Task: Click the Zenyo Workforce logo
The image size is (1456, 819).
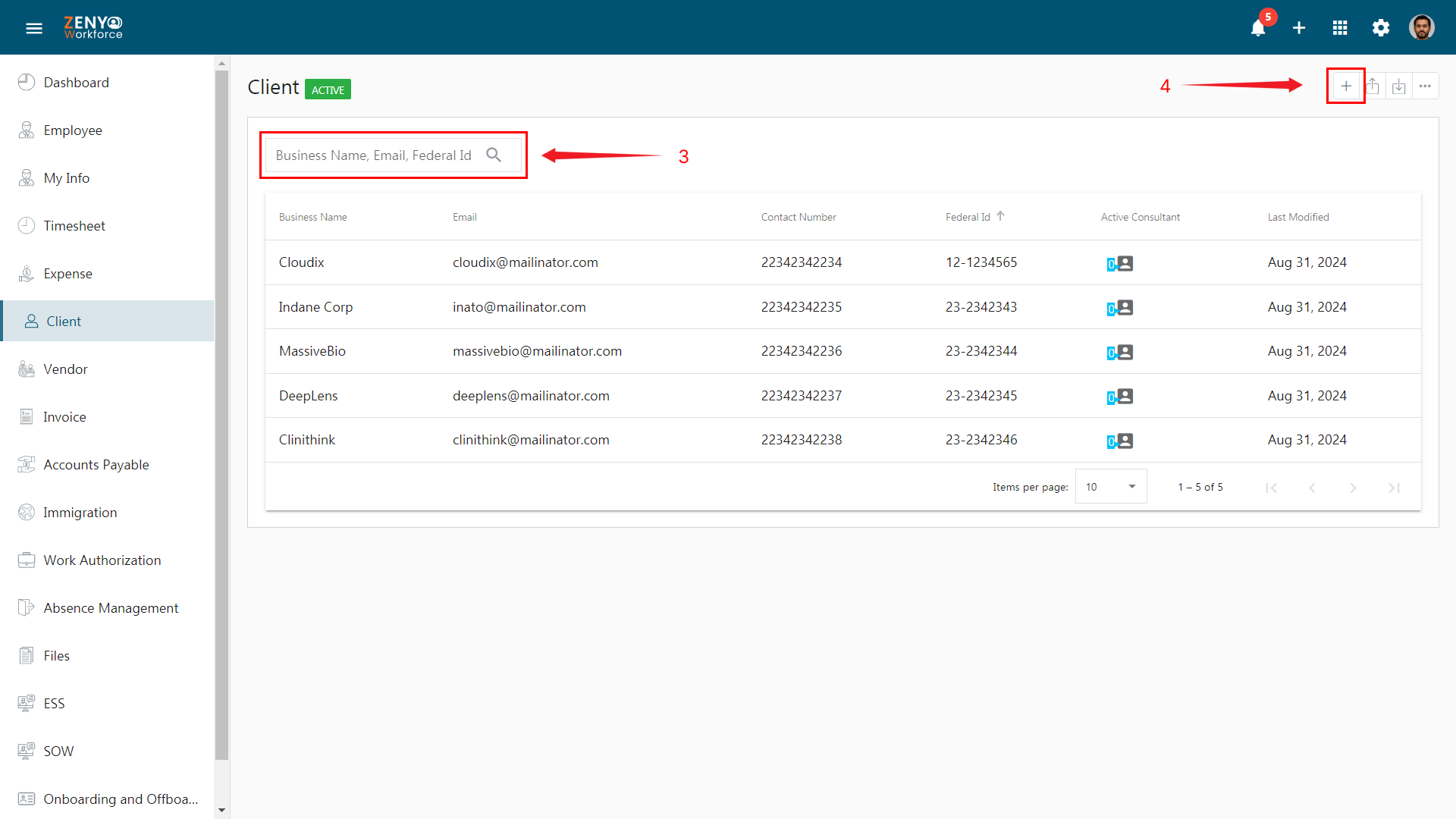Action: (x=93, y=27)
